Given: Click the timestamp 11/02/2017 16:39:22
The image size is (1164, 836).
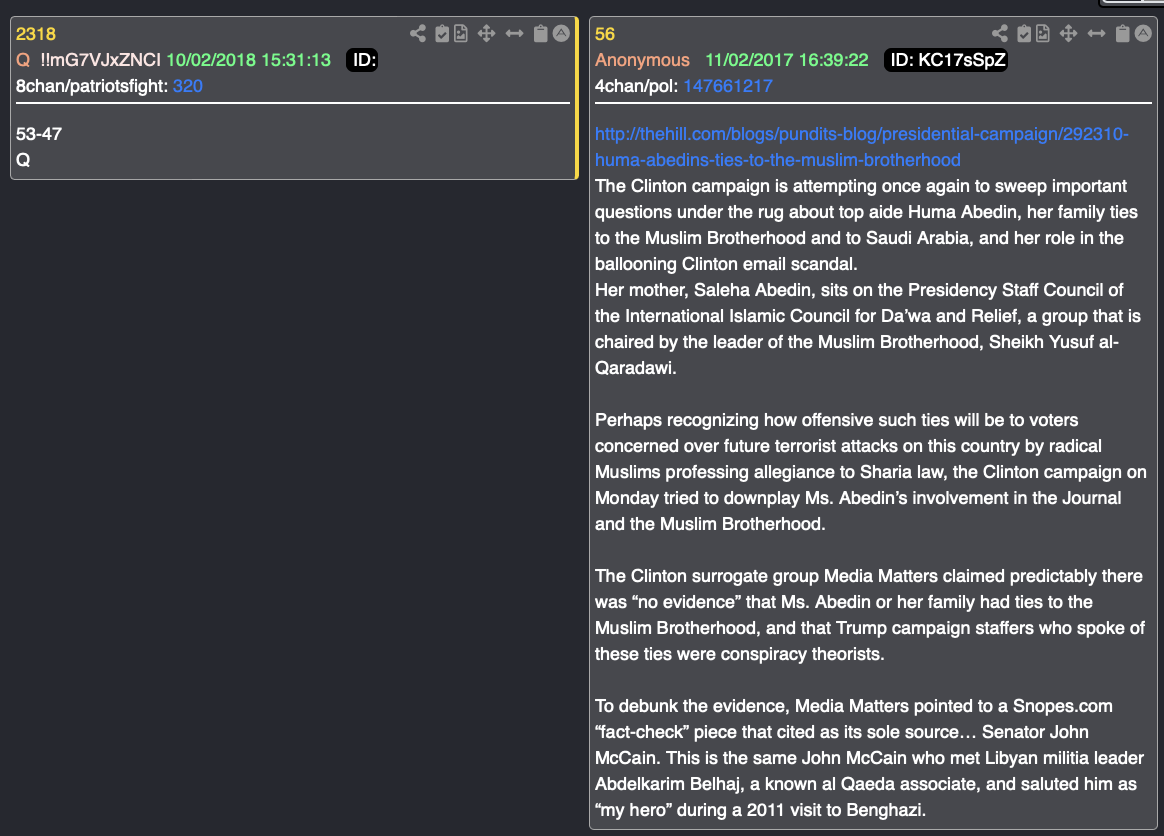Looking at the screenshot, I should point(787,60).
